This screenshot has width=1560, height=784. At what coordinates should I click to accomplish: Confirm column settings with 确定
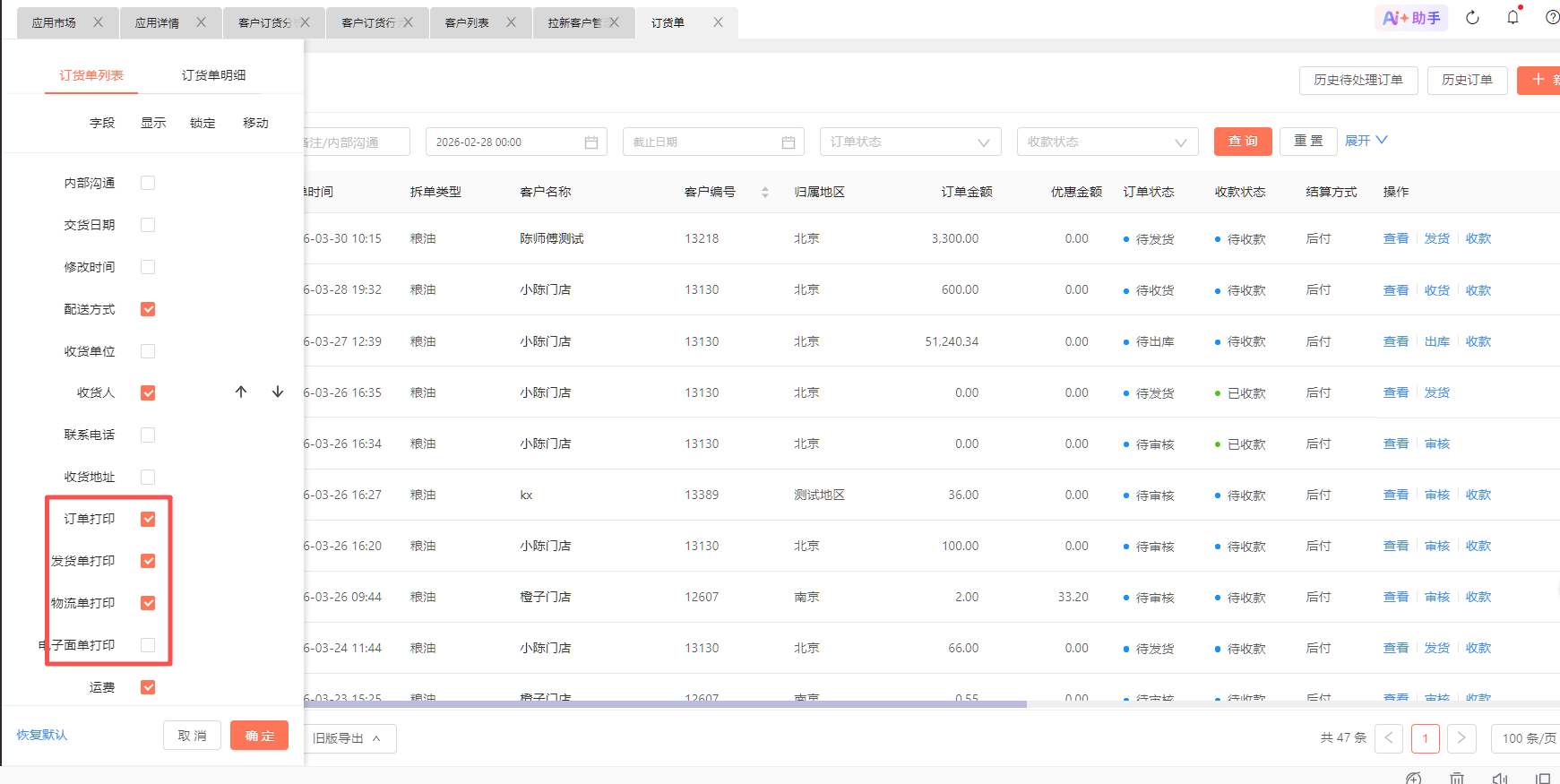(x=259, y=736)
